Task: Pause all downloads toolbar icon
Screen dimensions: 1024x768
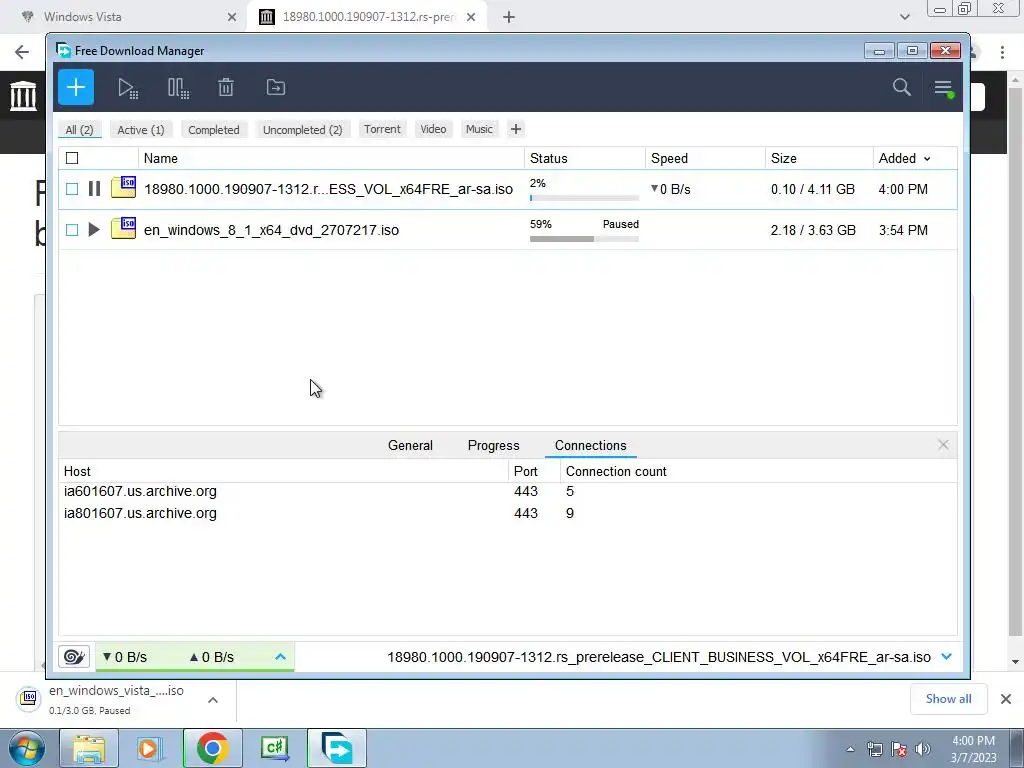Action: 178,88
